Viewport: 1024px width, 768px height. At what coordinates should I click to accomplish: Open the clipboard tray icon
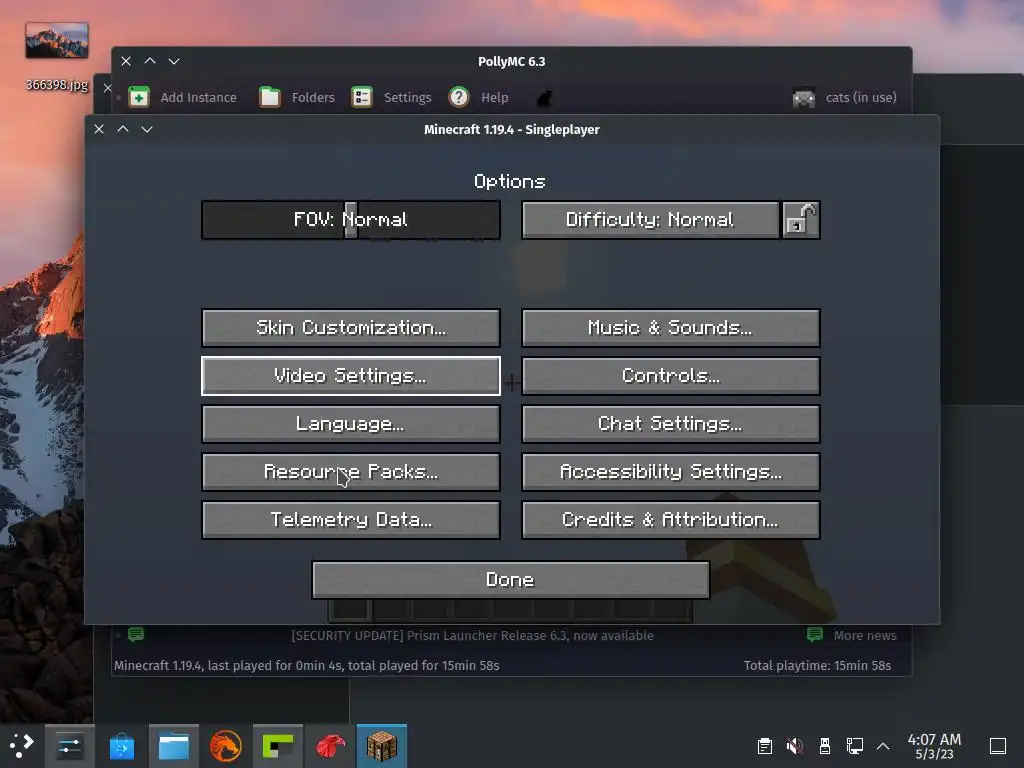coord(765,746)
